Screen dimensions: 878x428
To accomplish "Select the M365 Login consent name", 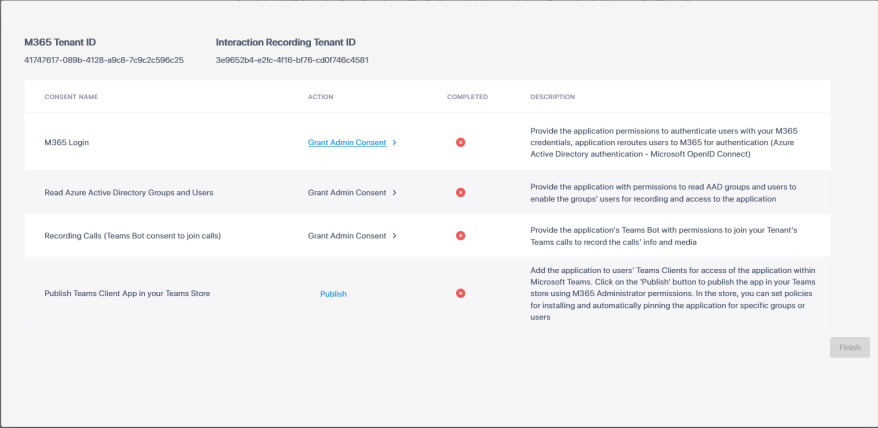I will pos(67,143).
